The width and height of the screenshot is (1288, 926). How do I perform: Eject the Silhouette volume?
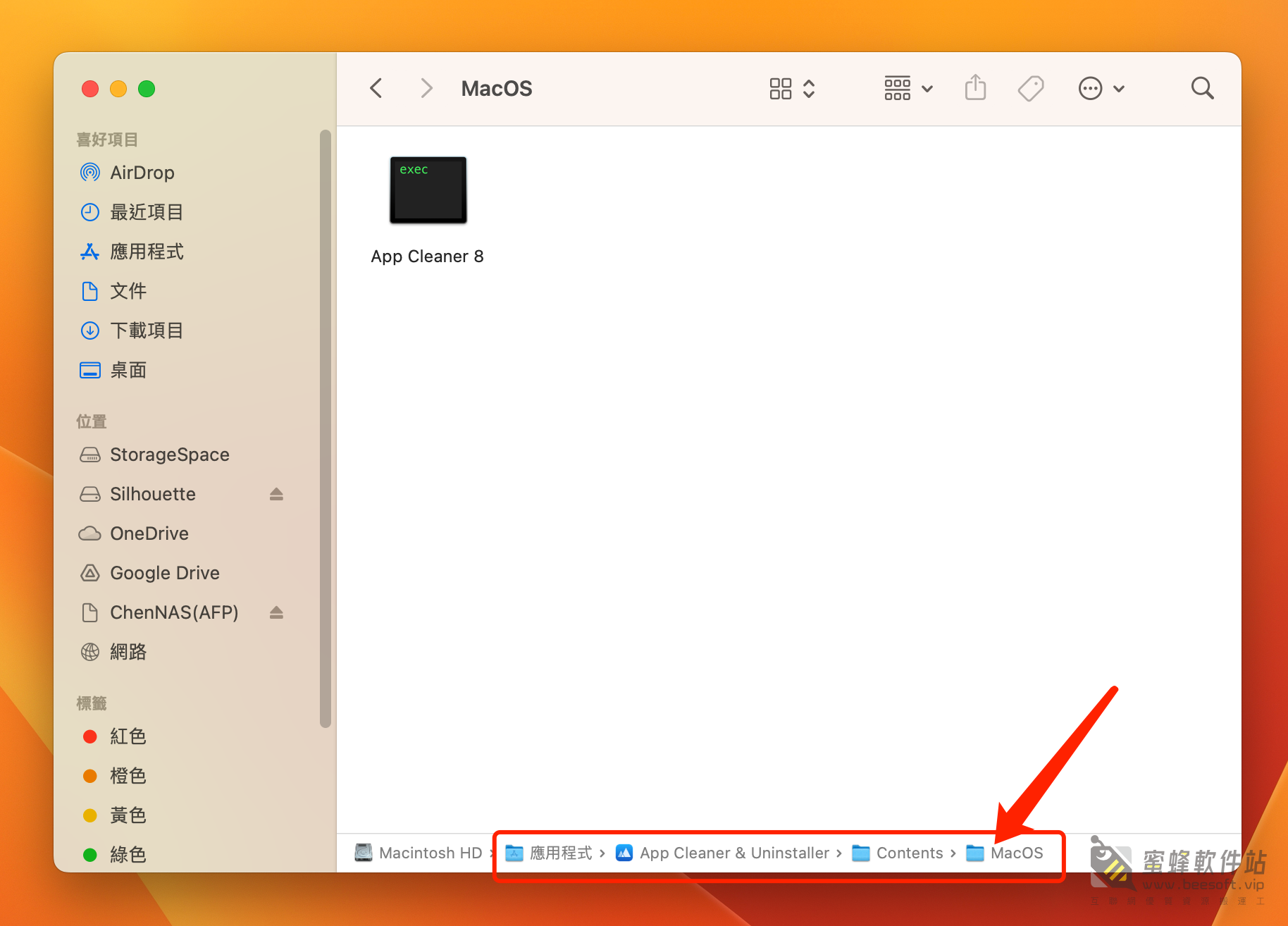[276, 494]
